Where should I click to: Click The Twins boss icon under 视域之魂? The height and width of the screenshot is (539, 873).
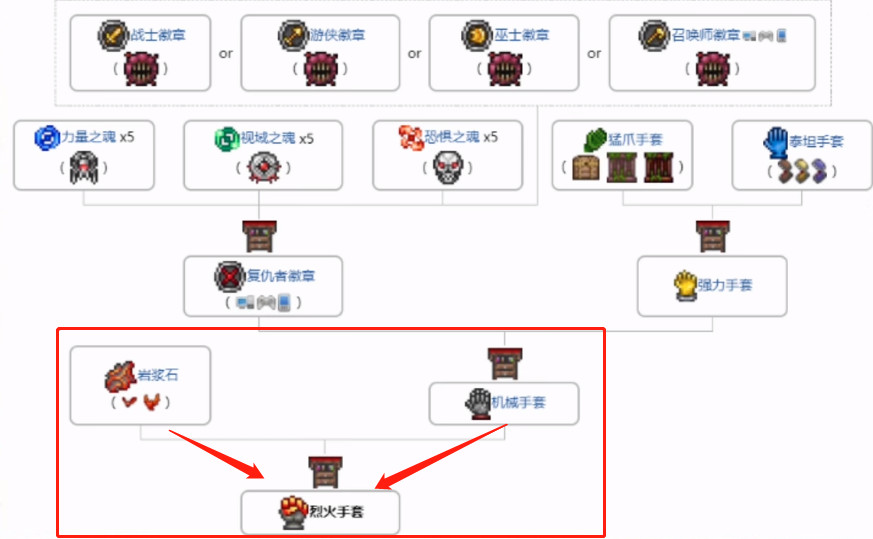(264, 167)
